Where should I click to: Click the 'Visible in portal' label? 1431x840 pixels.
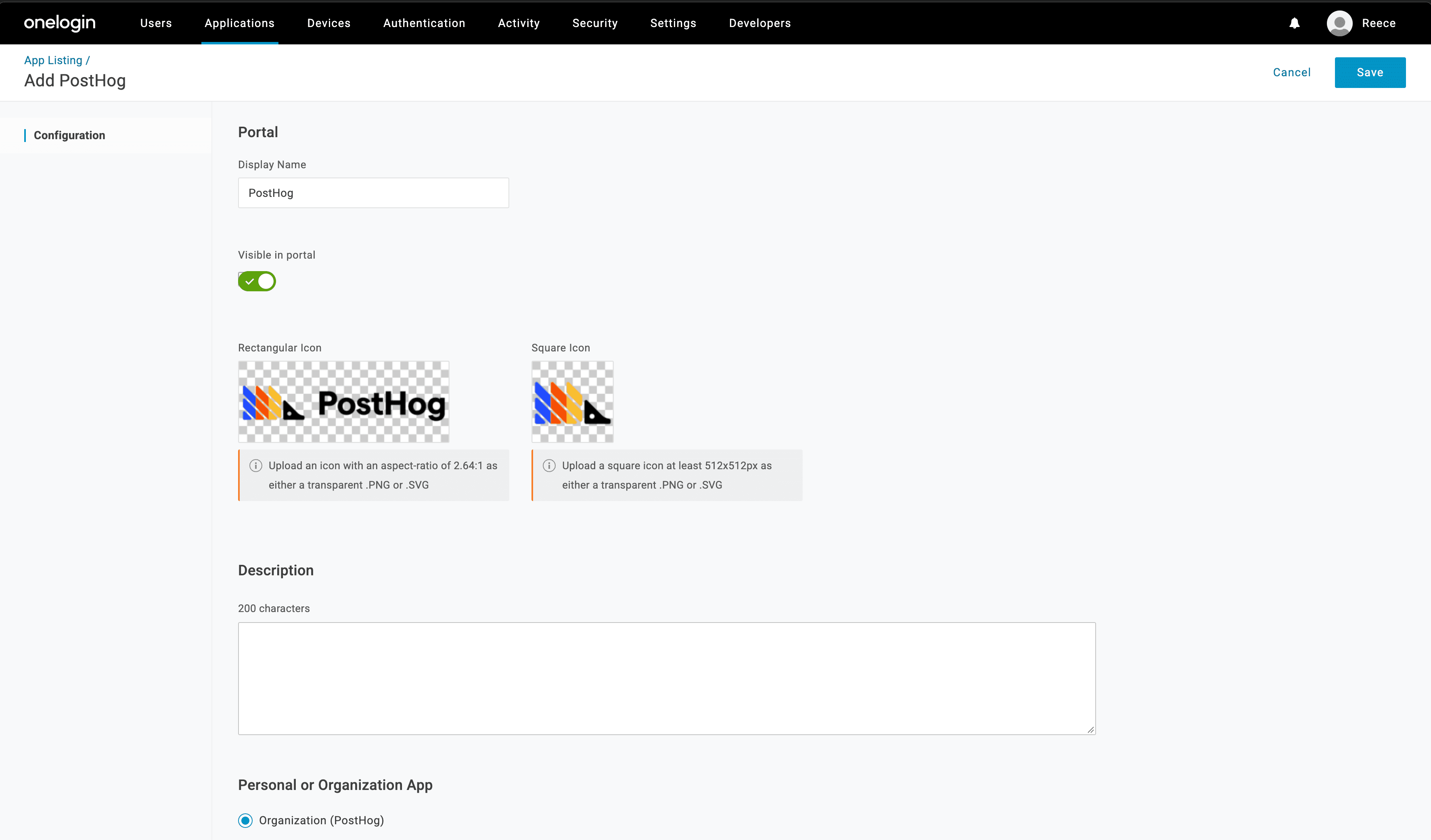coord(276,255)
